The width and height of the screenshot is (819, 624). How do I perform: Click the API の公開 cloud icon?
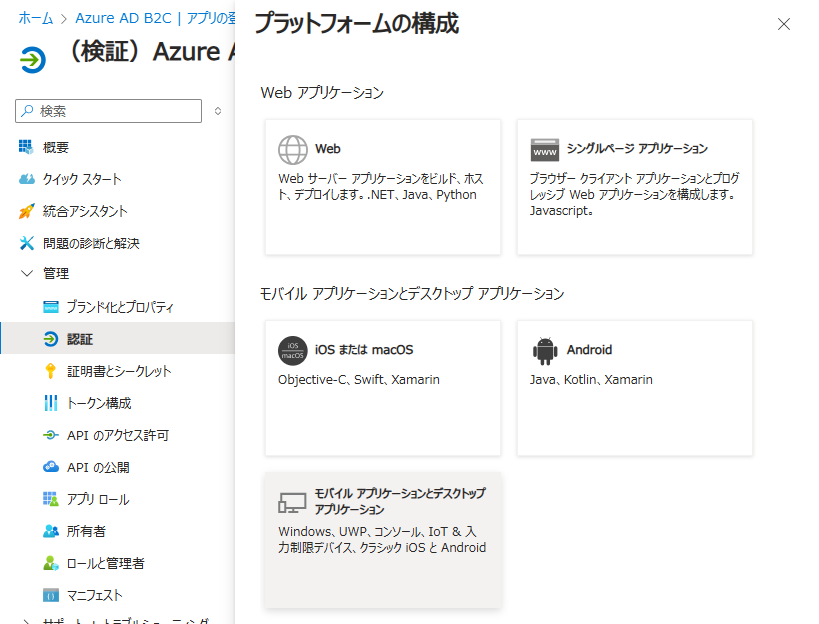[x=51, y=467]
